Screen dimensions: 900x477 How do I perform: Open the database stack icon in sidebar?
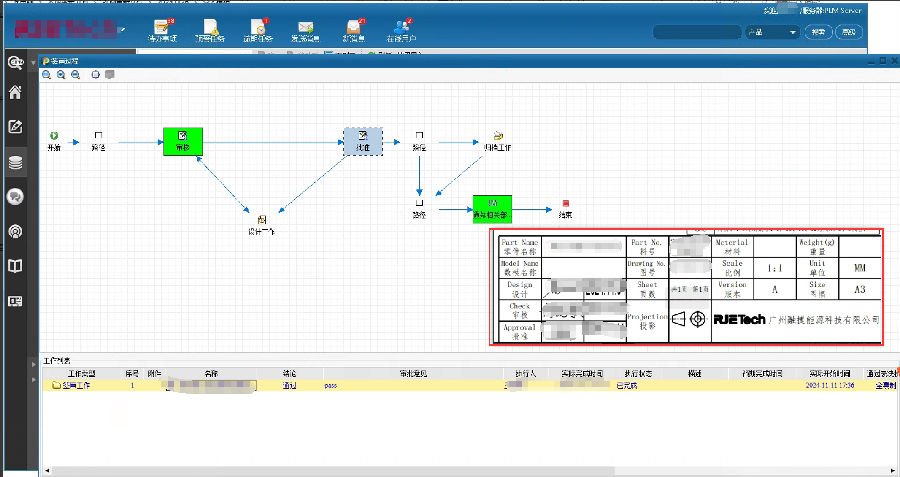coord(15,162)
